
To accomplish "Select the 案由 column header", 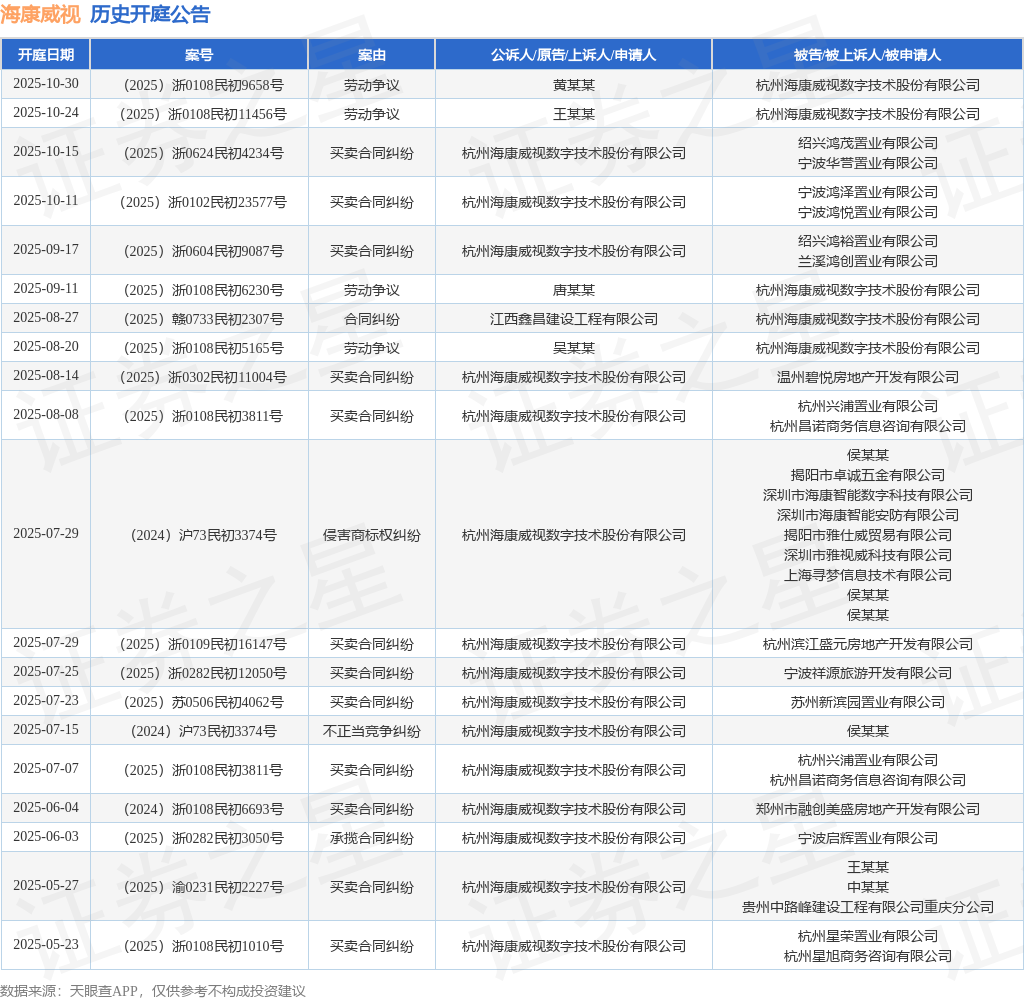I will (x=372, y=55).
